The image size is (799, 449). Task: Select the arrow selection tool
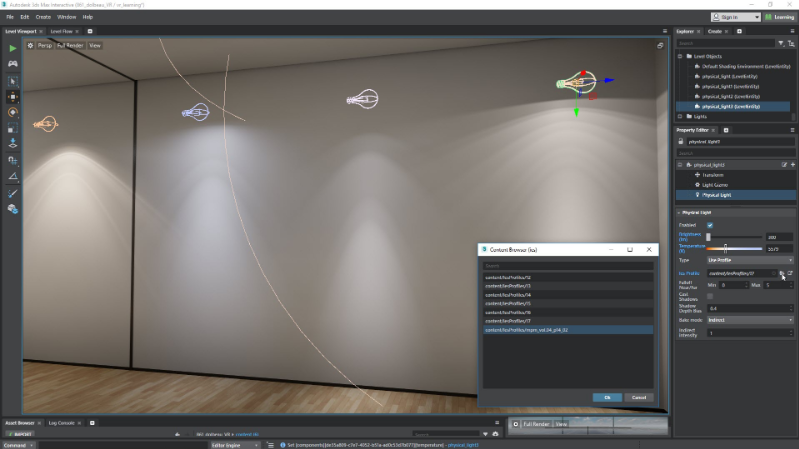click(12, 80)
